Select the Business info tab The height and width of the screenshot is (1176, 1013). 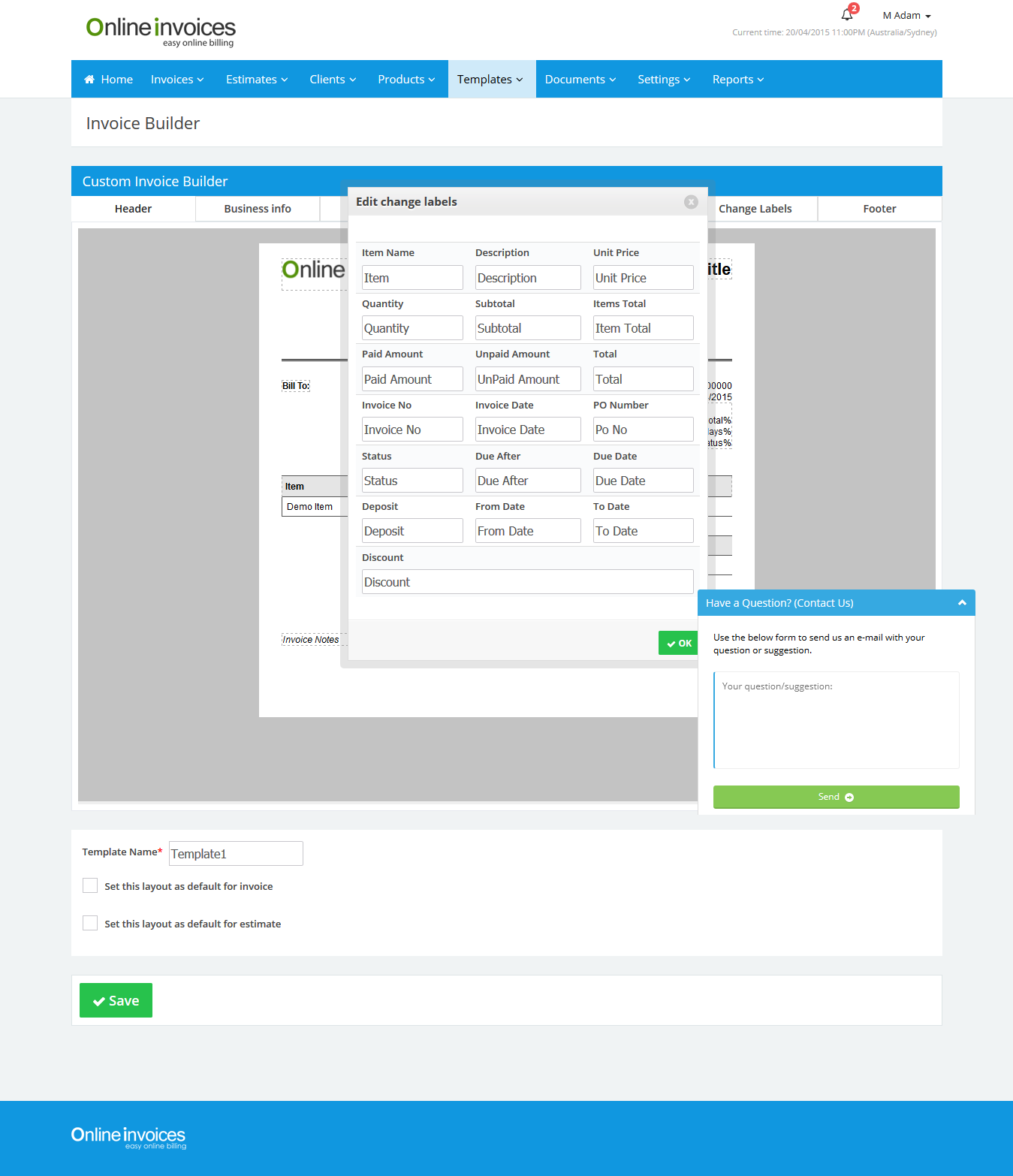[x=258, y=209]
